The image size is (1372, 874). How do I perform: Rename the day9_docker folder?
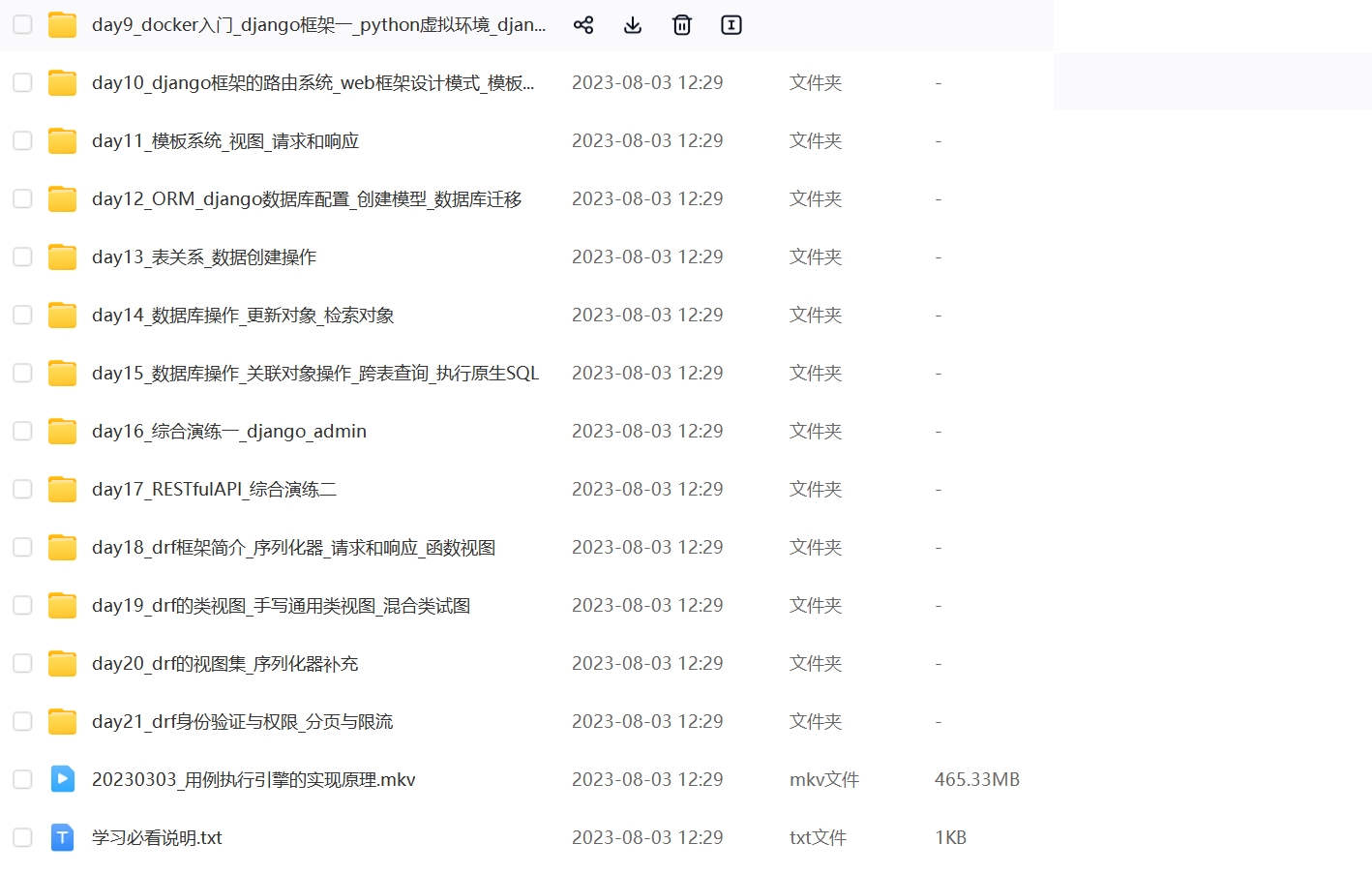tap(731, 25)
